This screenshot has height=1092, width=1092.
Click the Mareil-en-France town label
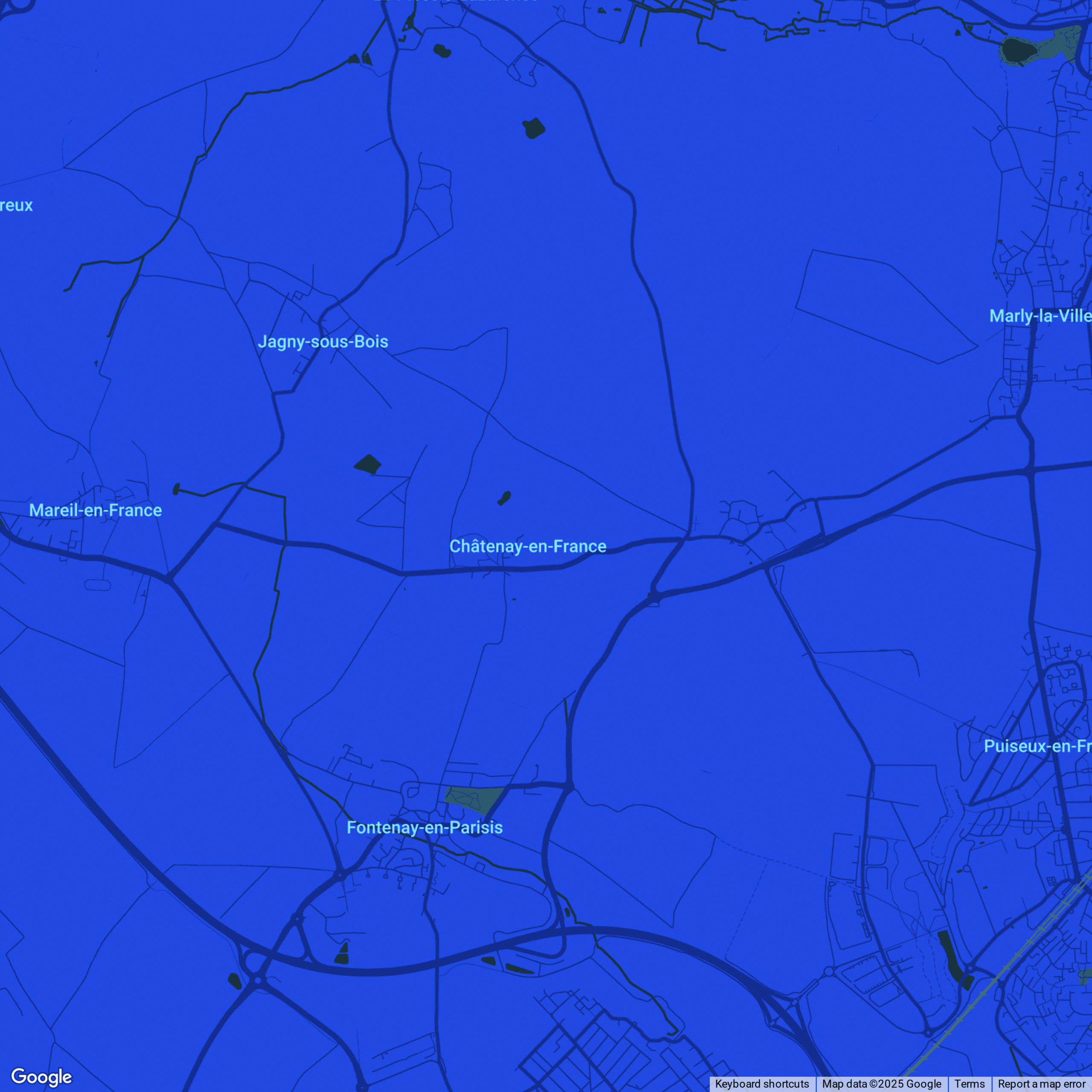tap(96, 511)
